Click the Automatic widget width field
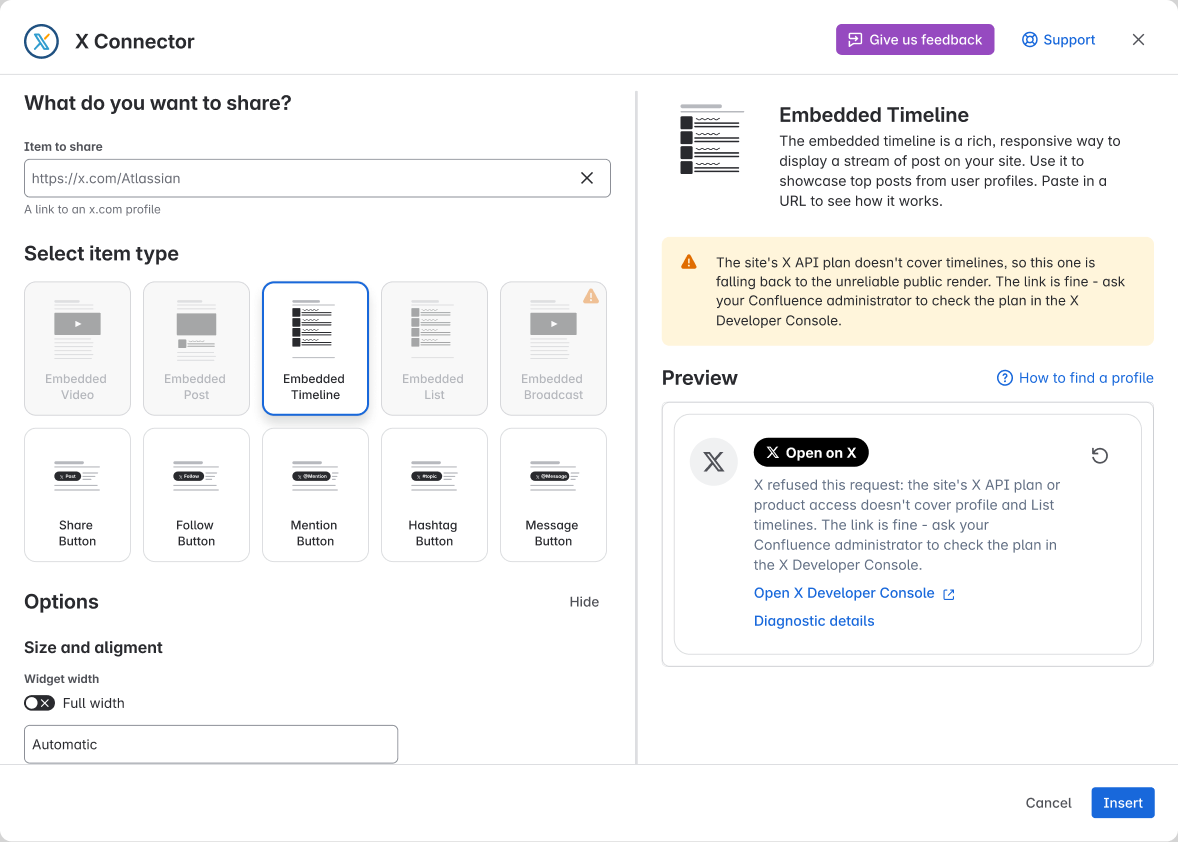 [x=211, y=744]
